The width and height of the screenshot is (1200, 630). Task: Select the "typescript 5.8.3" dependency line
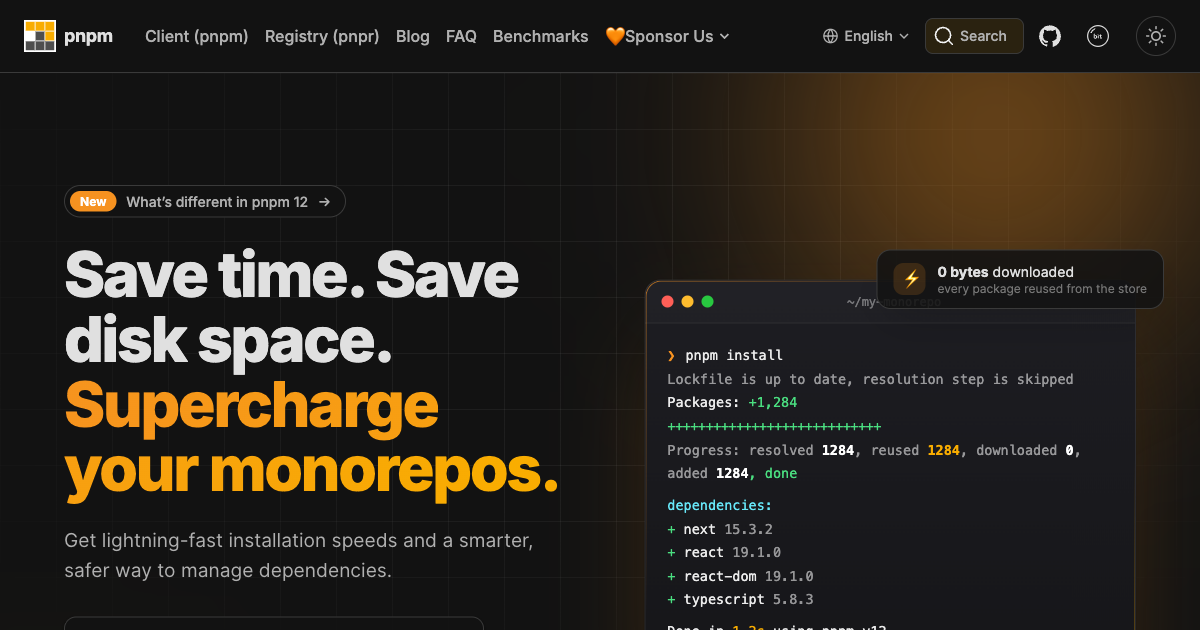click(740, 599)
